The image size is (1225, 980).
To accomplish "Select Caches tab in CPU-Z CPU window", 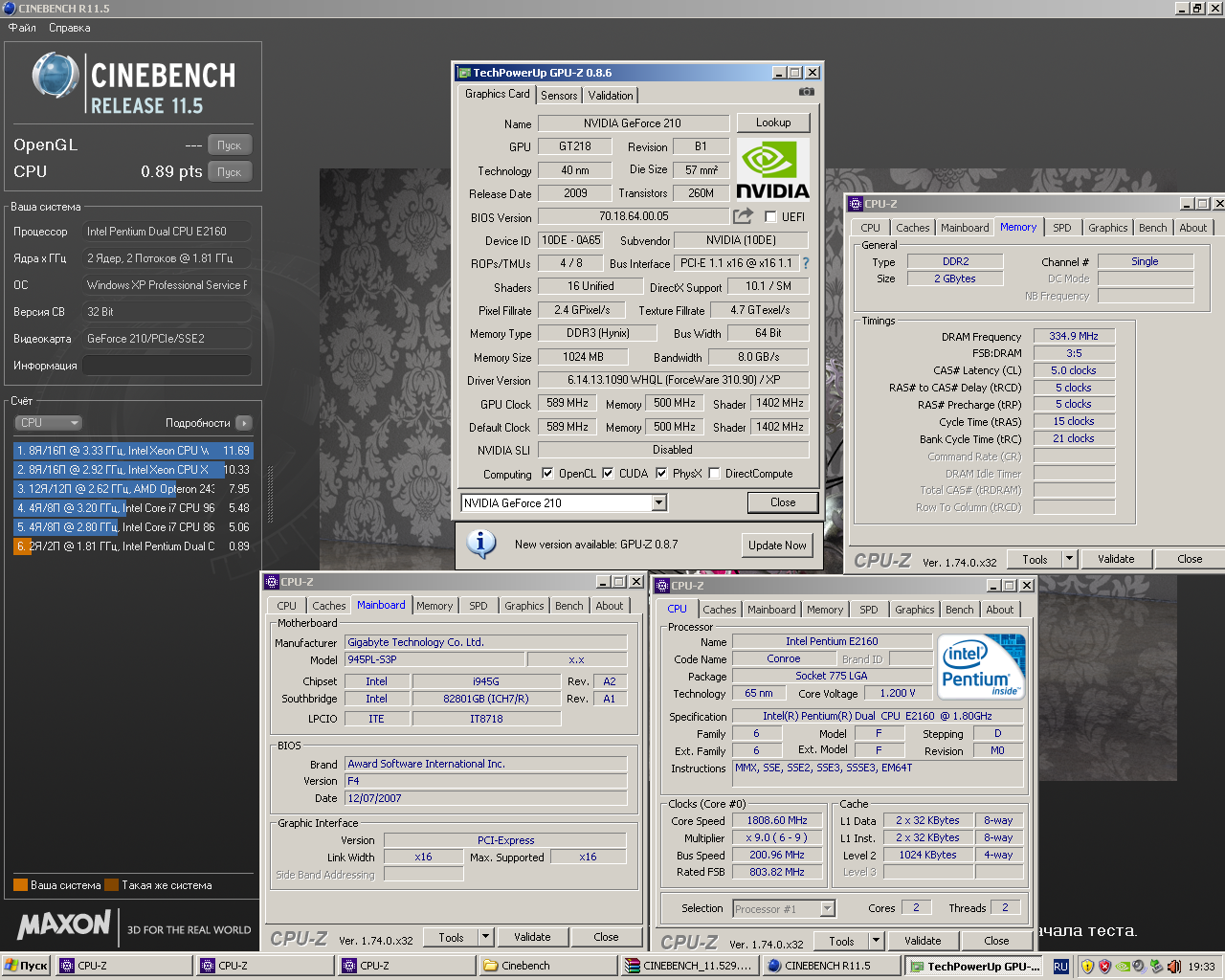I will click(x=720, y=610).
